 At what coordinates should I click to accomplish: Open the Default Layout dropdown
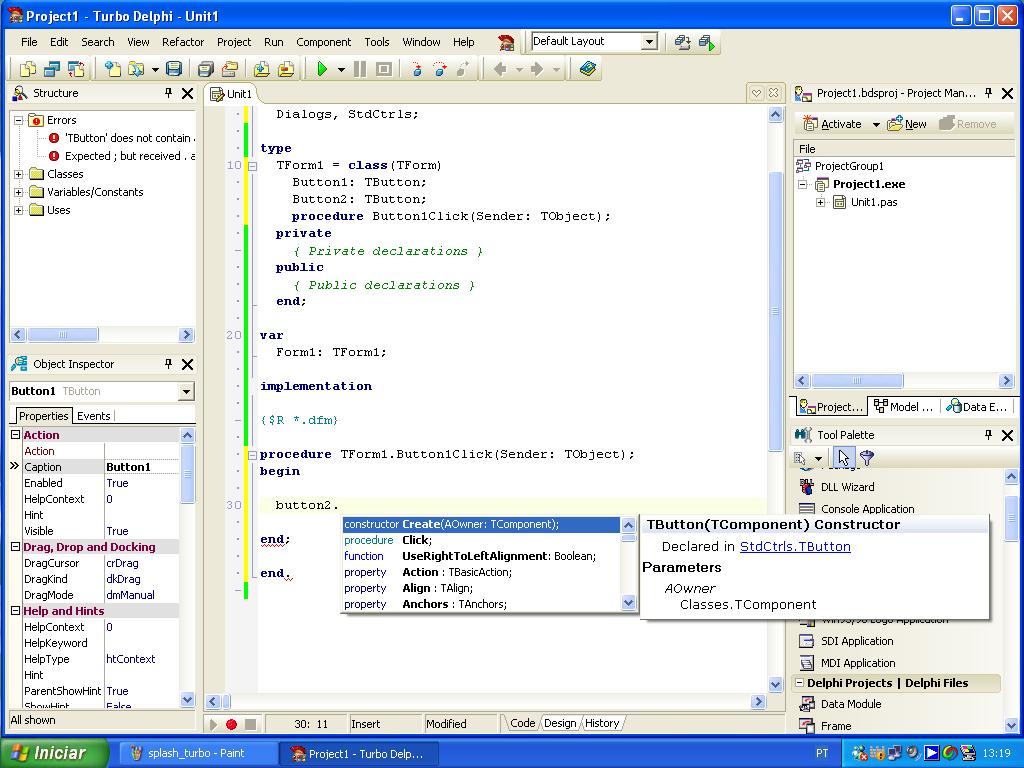(648, 42)
